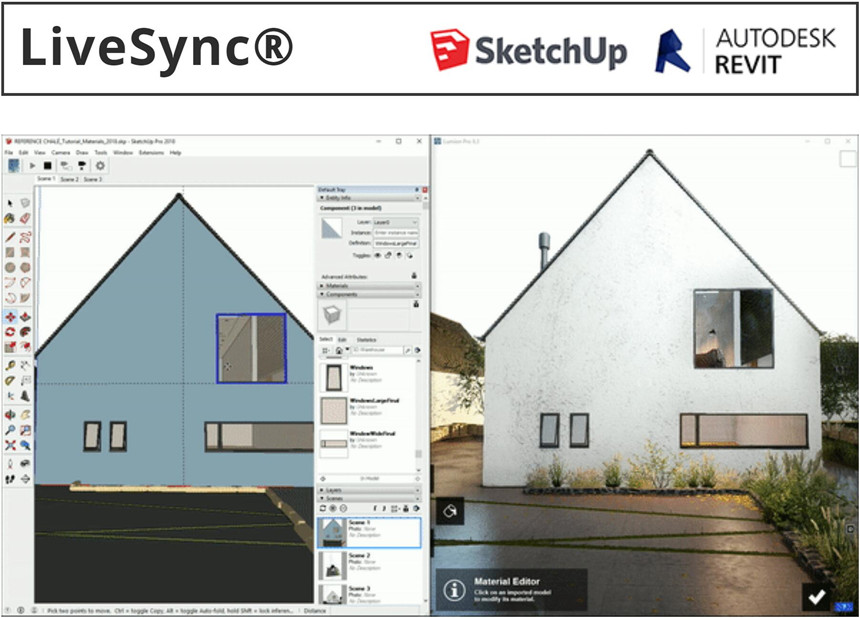
Task: Select the Select arrow tool in SketchUp
Action: pos(10,203)
